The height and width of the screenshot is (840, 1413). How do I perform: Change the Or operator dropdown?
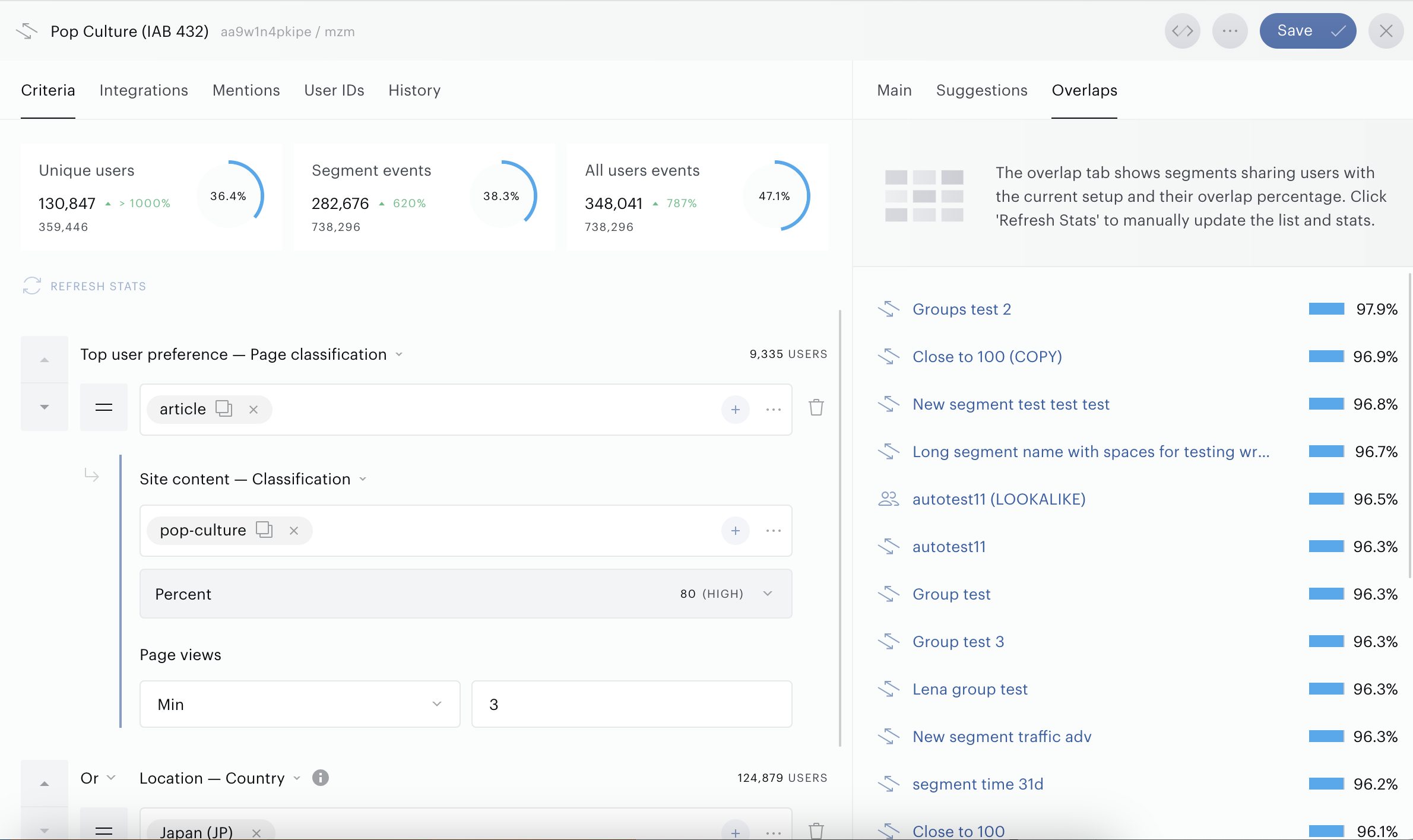click(98, 778)
